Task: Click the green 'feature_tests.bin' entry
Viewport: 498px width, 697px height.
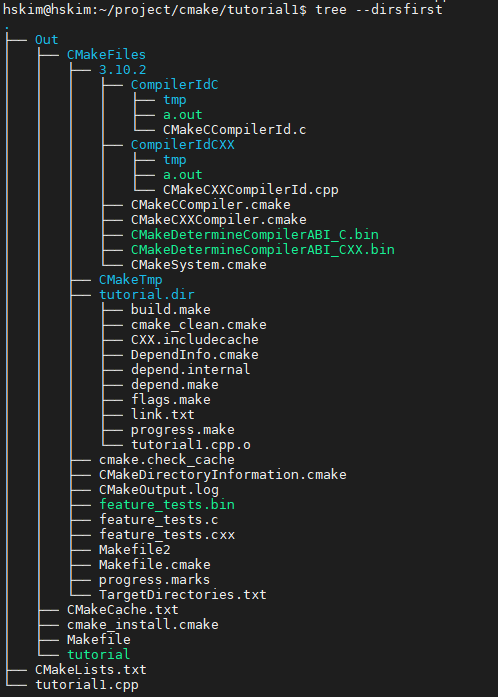Action: pyautogui.click(x=167, y=505)
